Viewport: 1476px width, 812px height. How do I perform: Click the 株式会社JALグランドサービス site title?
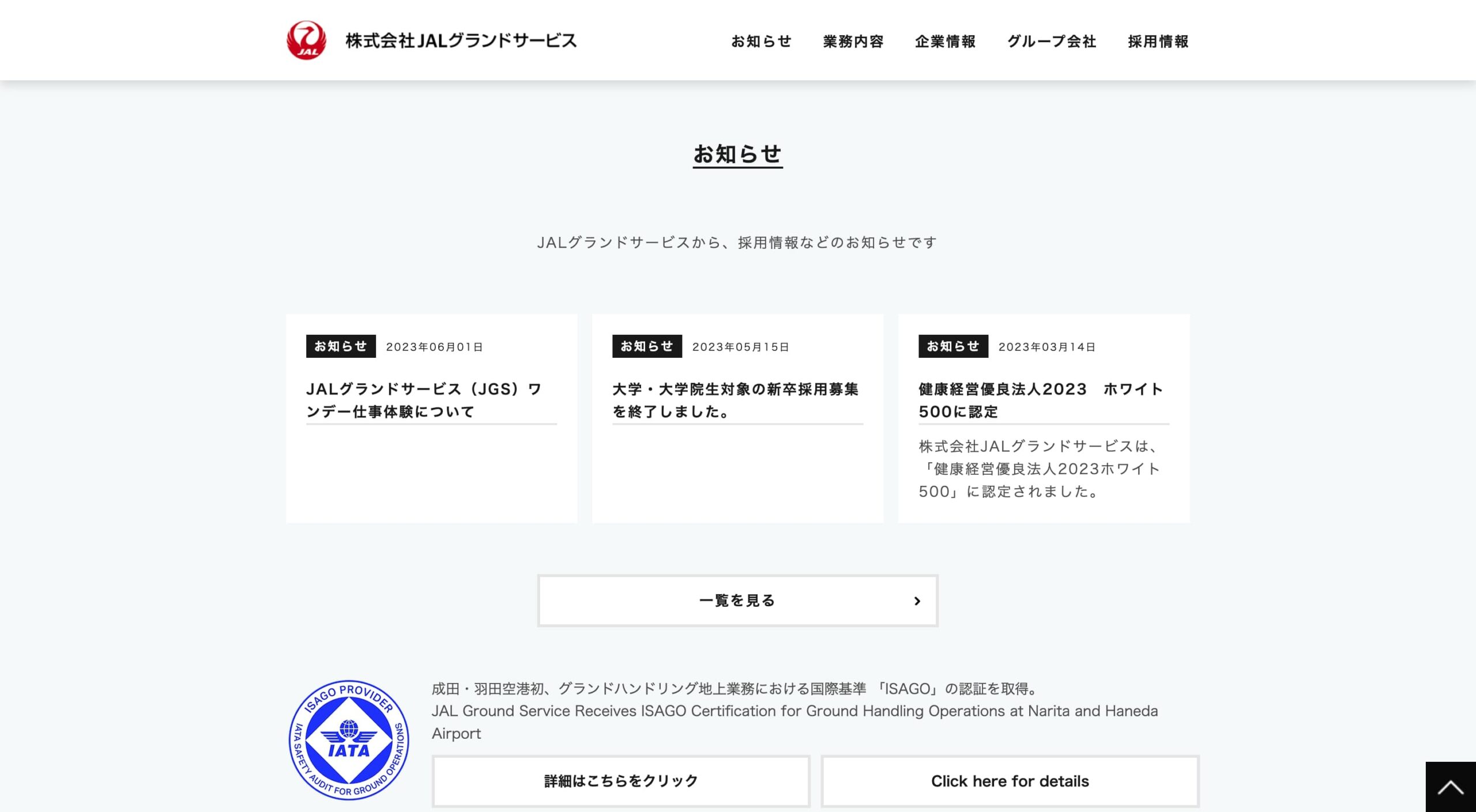(x=461, y=40)
